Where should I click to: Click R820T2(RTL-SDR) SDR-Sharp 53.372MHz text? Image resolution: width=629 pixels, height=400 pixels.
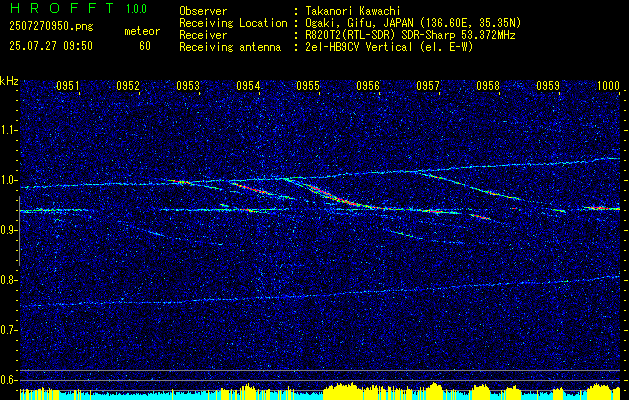coord(410,35)
